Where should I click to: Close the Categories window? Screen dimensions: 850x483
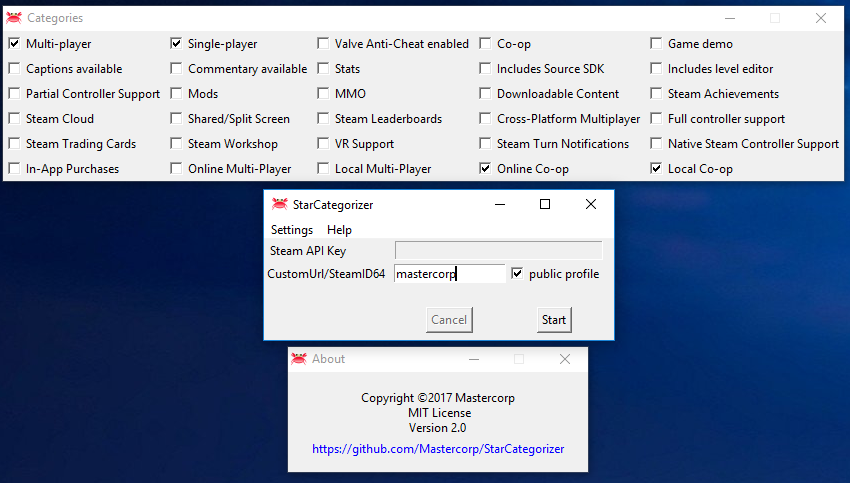(x=821, y=18)
